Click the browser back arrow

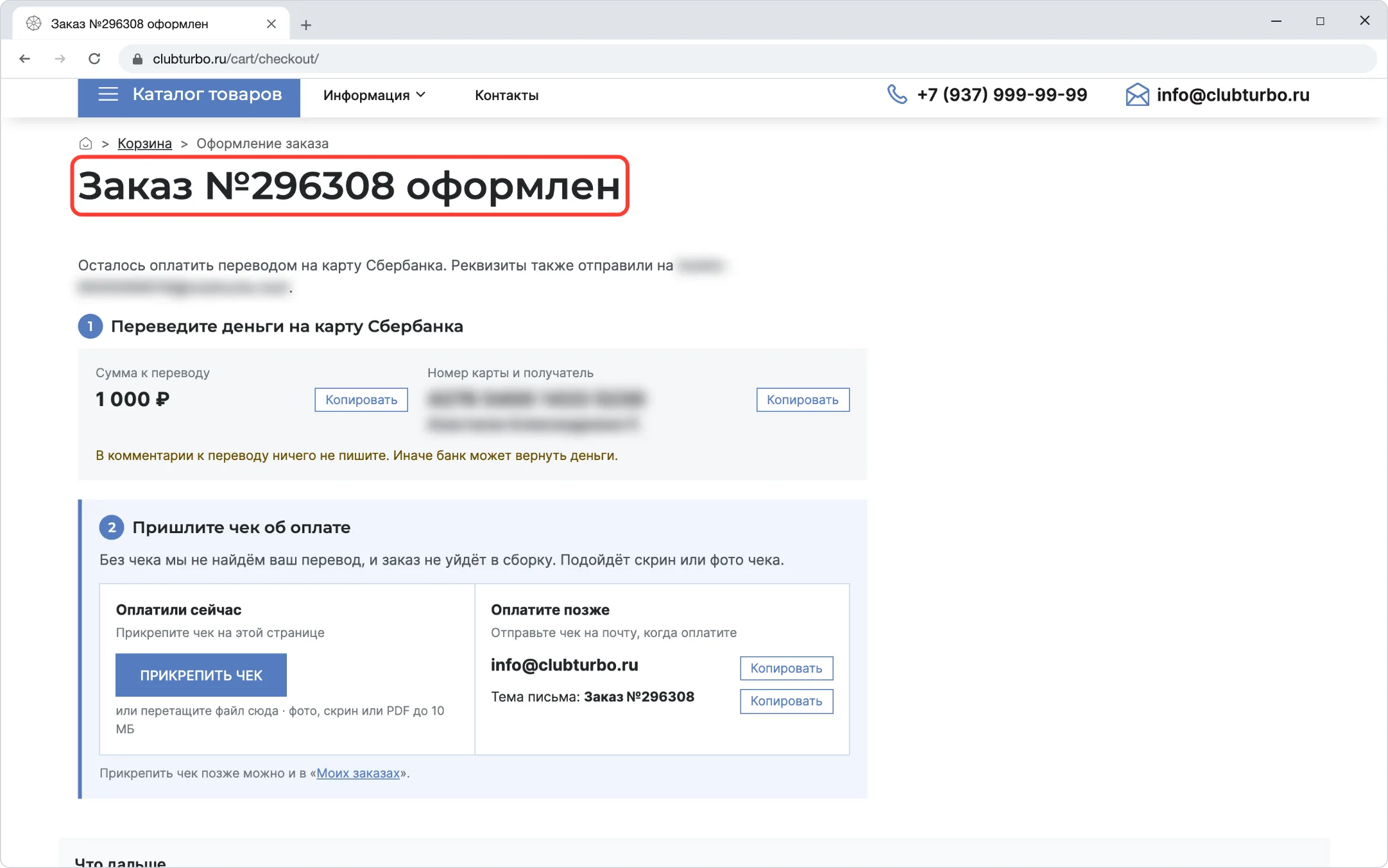coord(24,59)
